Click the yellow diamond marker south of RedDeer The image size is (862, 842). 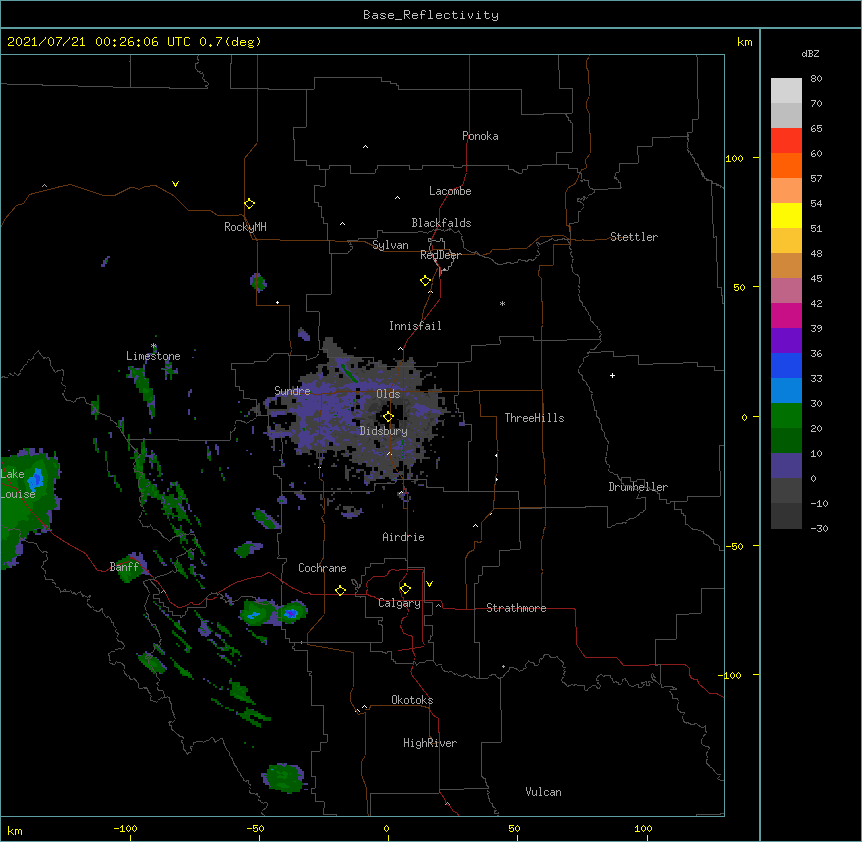[x=426, y=281]
